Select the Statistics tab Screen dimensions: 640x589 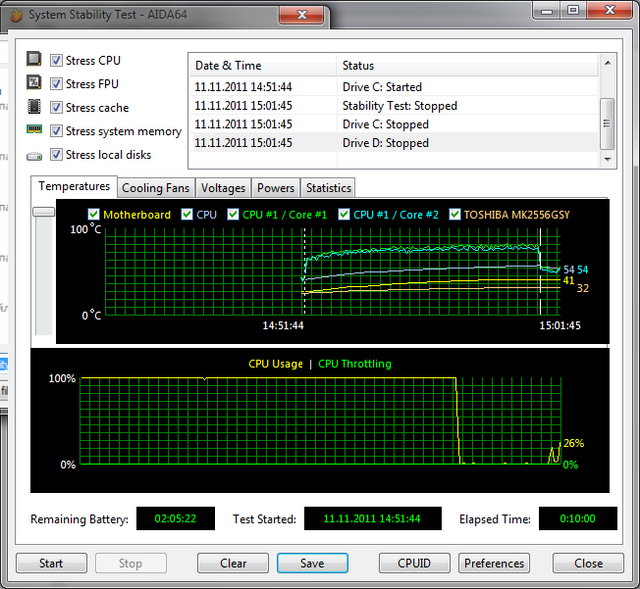pyautogui.click(x=328, y=188)
